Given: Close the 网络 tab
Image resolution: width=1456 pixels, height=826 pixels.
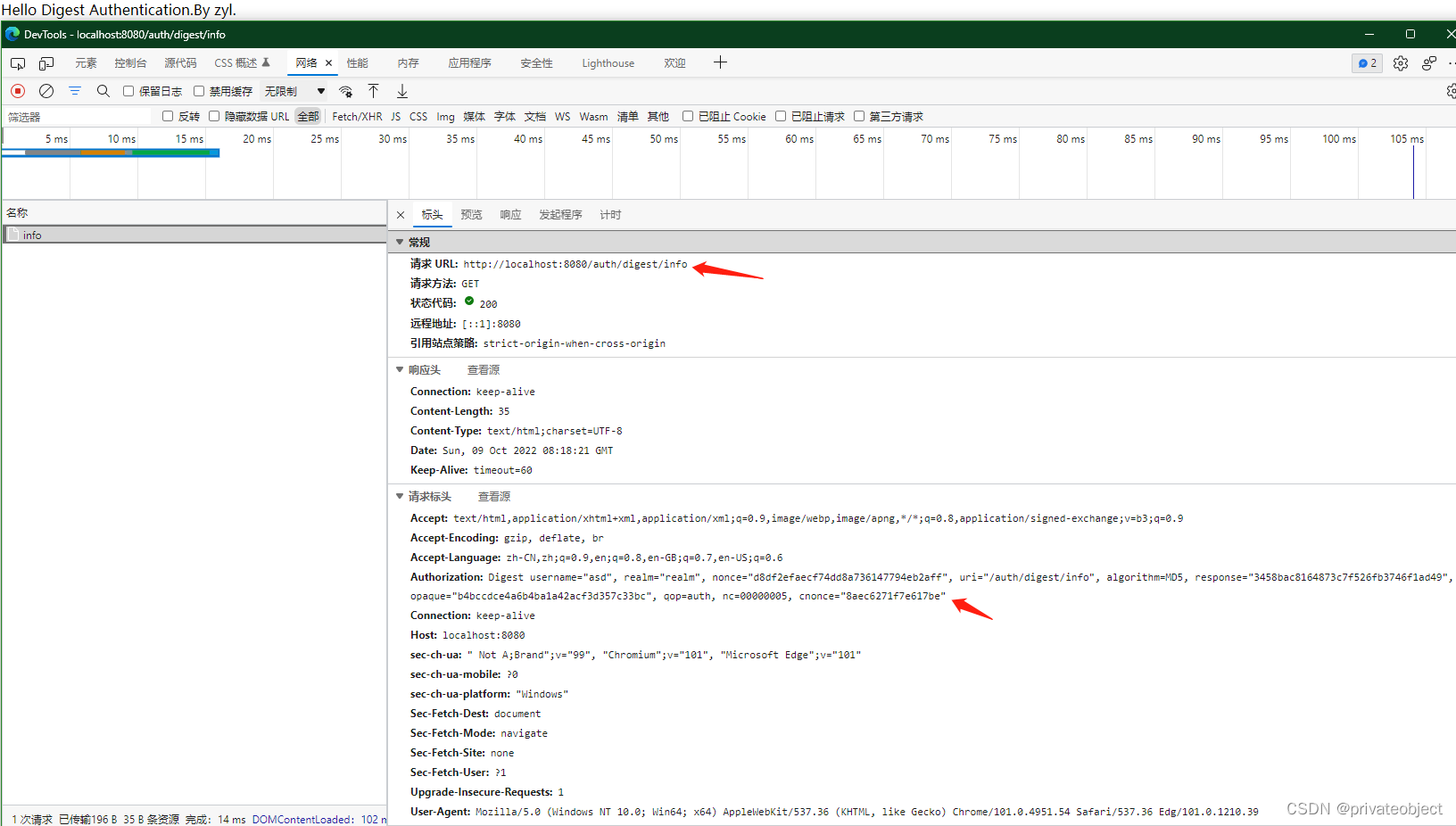Looking at the screenshot, I should pos(328,63).
